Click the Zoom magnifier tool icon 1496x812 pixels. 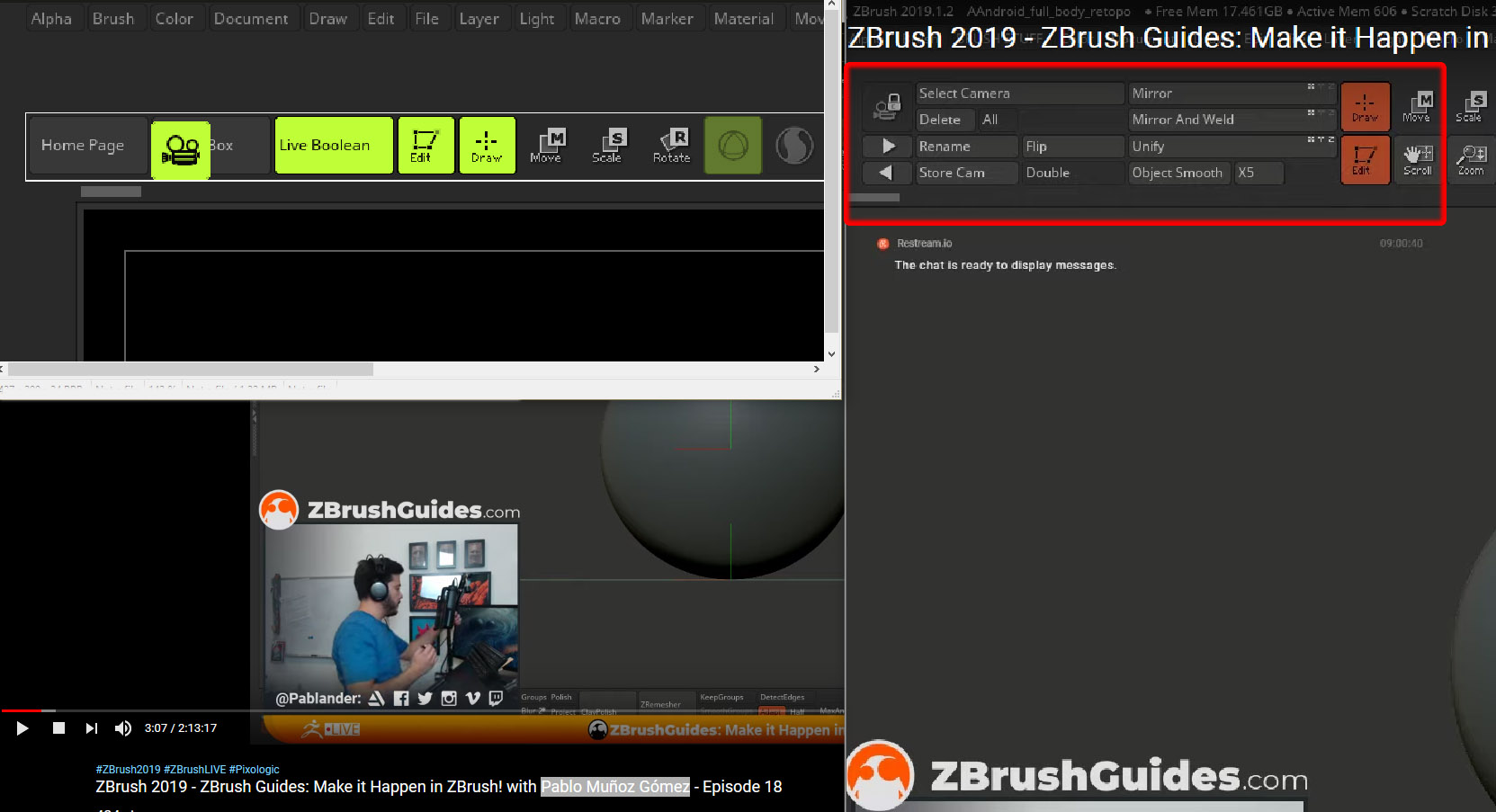1471,159
